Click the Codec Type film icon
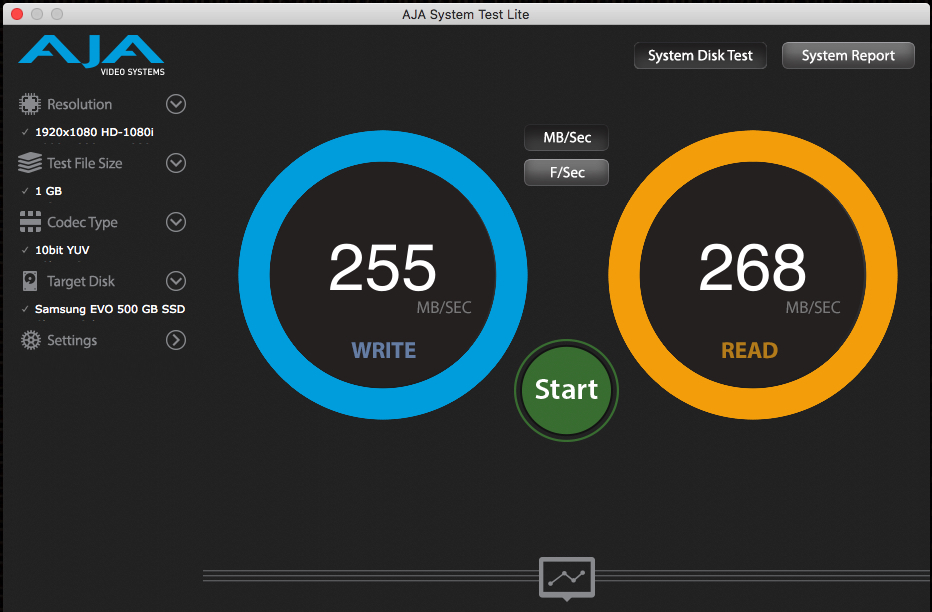 30,222
